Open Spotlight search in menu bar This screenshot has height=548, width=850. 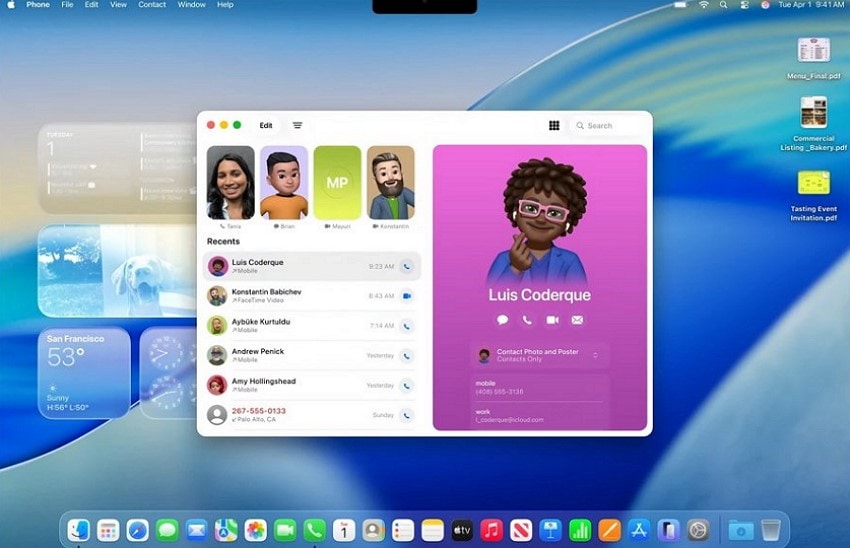pyautogui.click(x=724, y=5)
